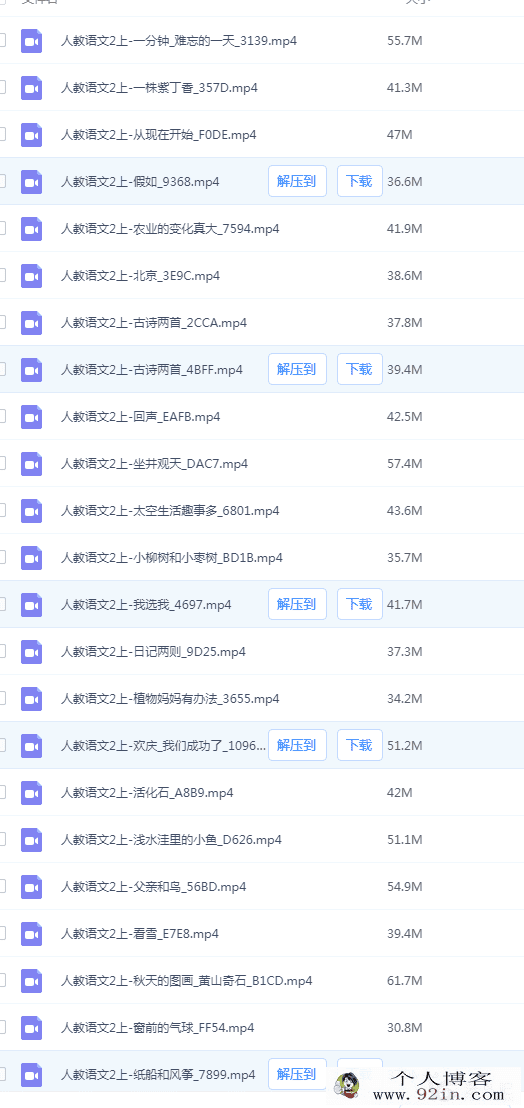
Task: Click video icon for 一株紫丁香_357D.mp4
Action: 32,88
